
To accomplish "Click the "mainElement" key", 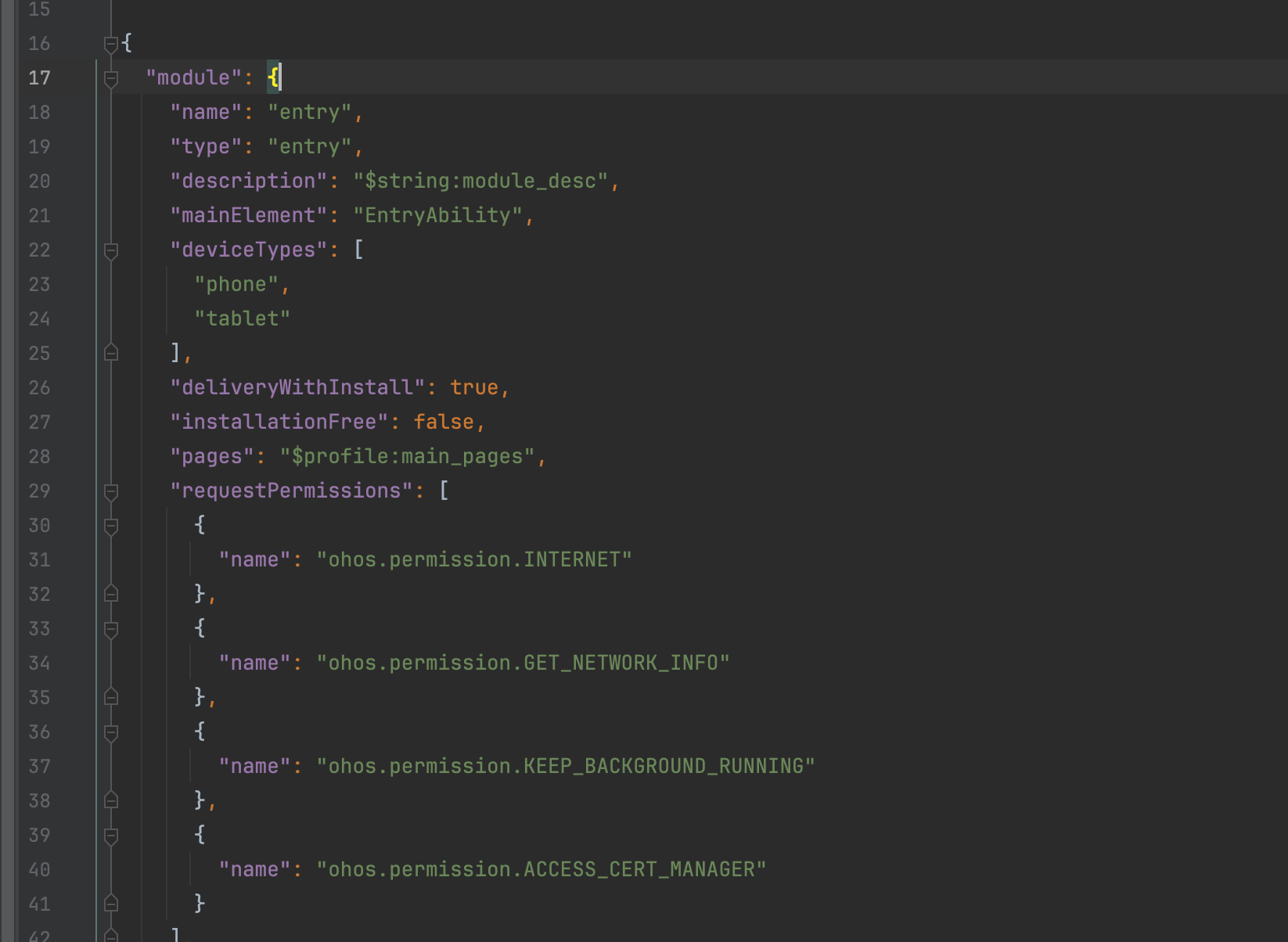I will (248, 216).
